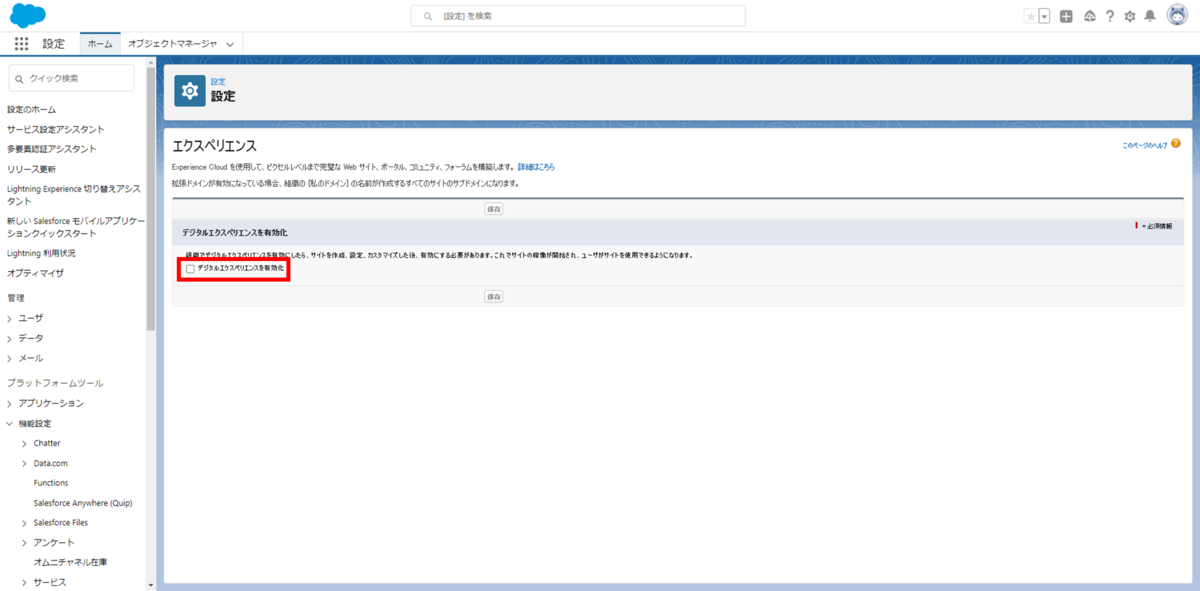Open the dropdown chevron beside オブジェクトマネージャ
The width and height of the screenshot is (1200, 591).
230,44
